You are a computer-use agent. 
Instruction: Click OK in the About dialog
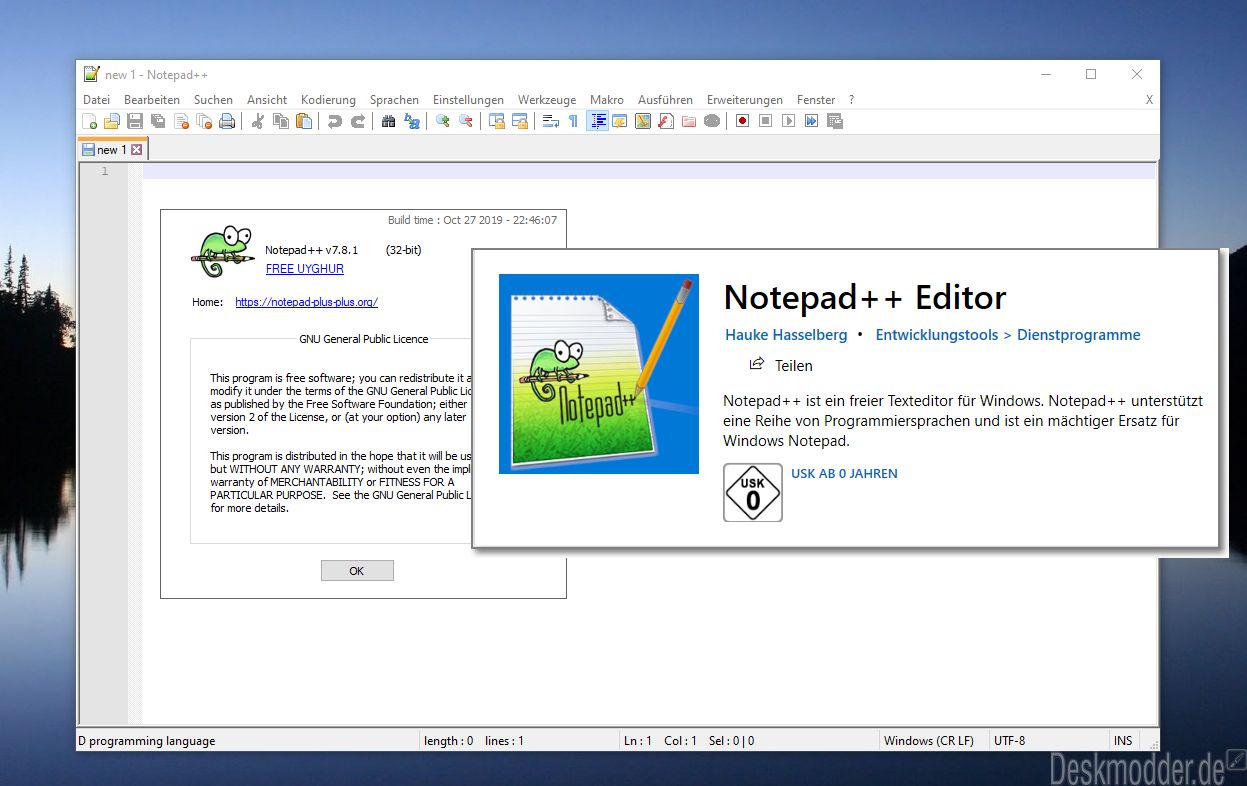[357, 571]
